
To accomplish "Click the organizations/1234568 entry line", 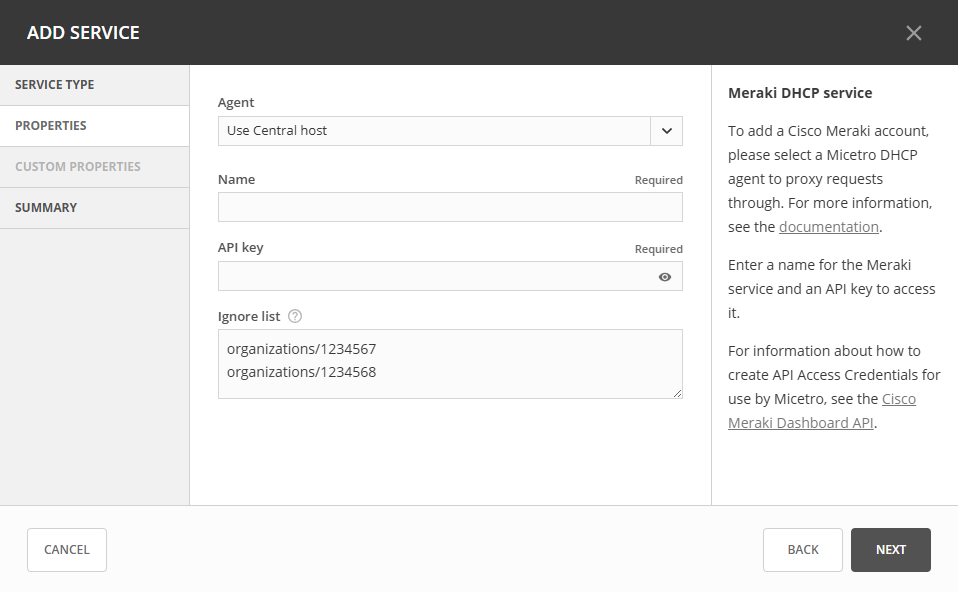I will (301, 372).
